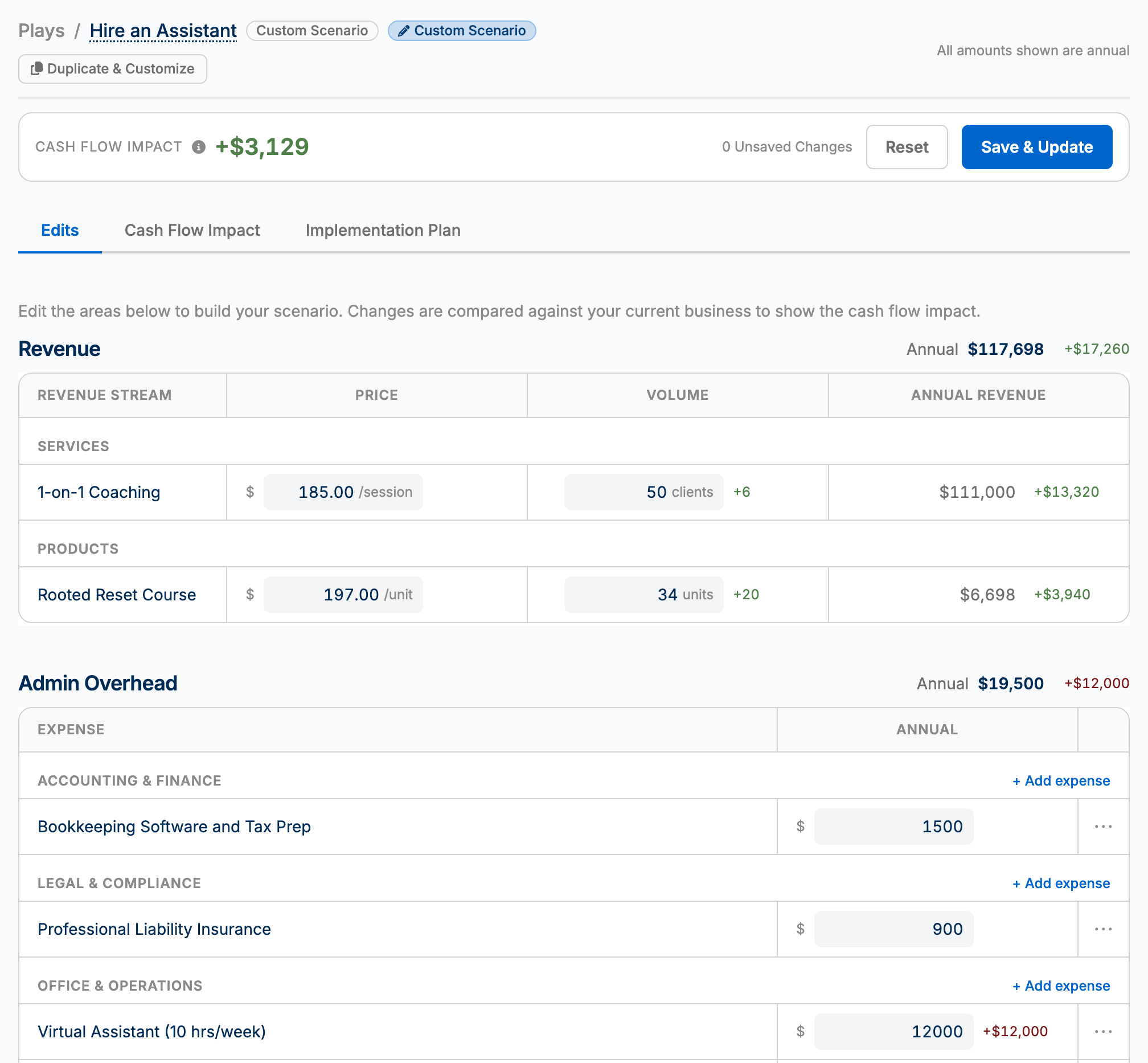The width and height of the screenshot is (1148, 1063).
Task: Go to Plays breadcrumb
Action: (x=42, y=31)
